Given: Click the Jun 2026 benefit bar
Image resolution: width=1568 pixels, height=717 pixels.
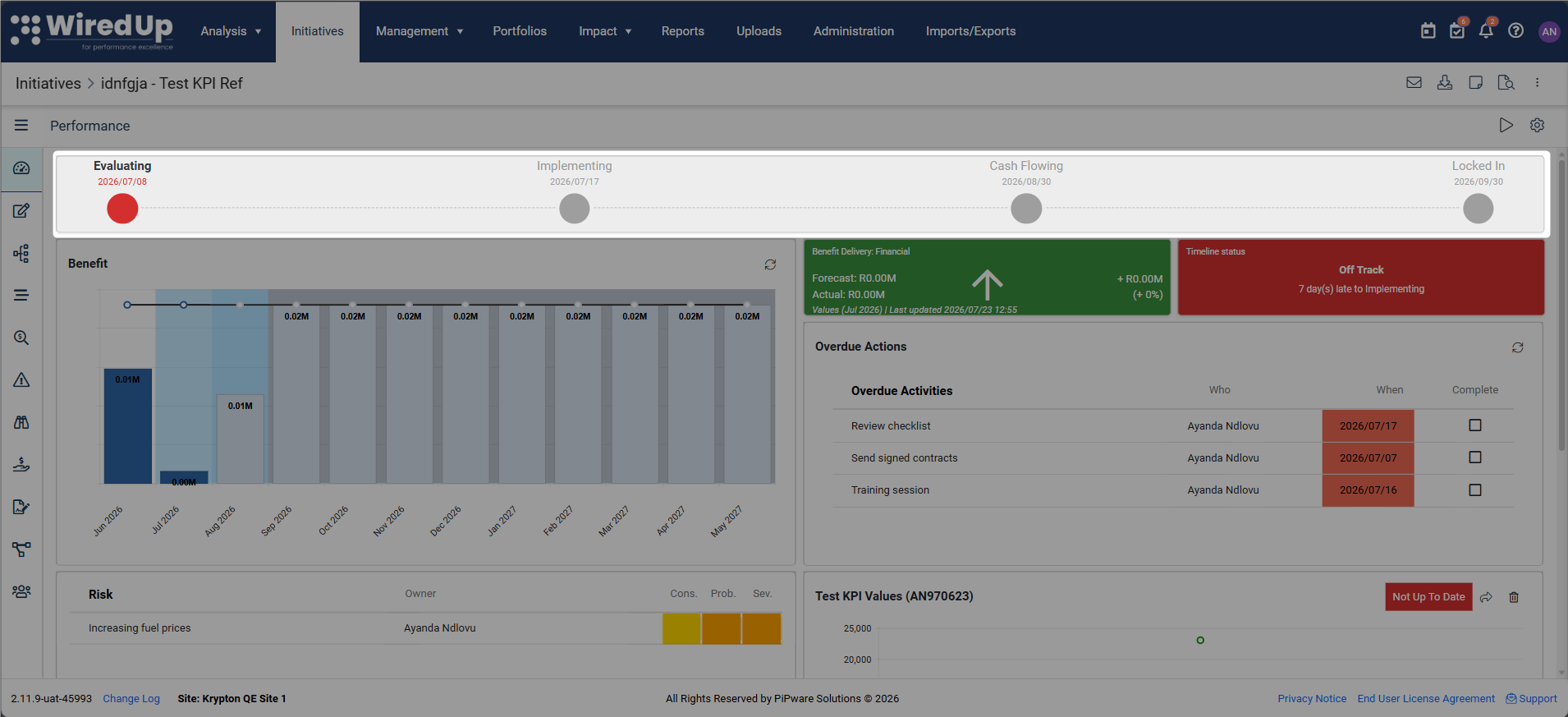Looking at the screenshot, I should click(127, 426).
